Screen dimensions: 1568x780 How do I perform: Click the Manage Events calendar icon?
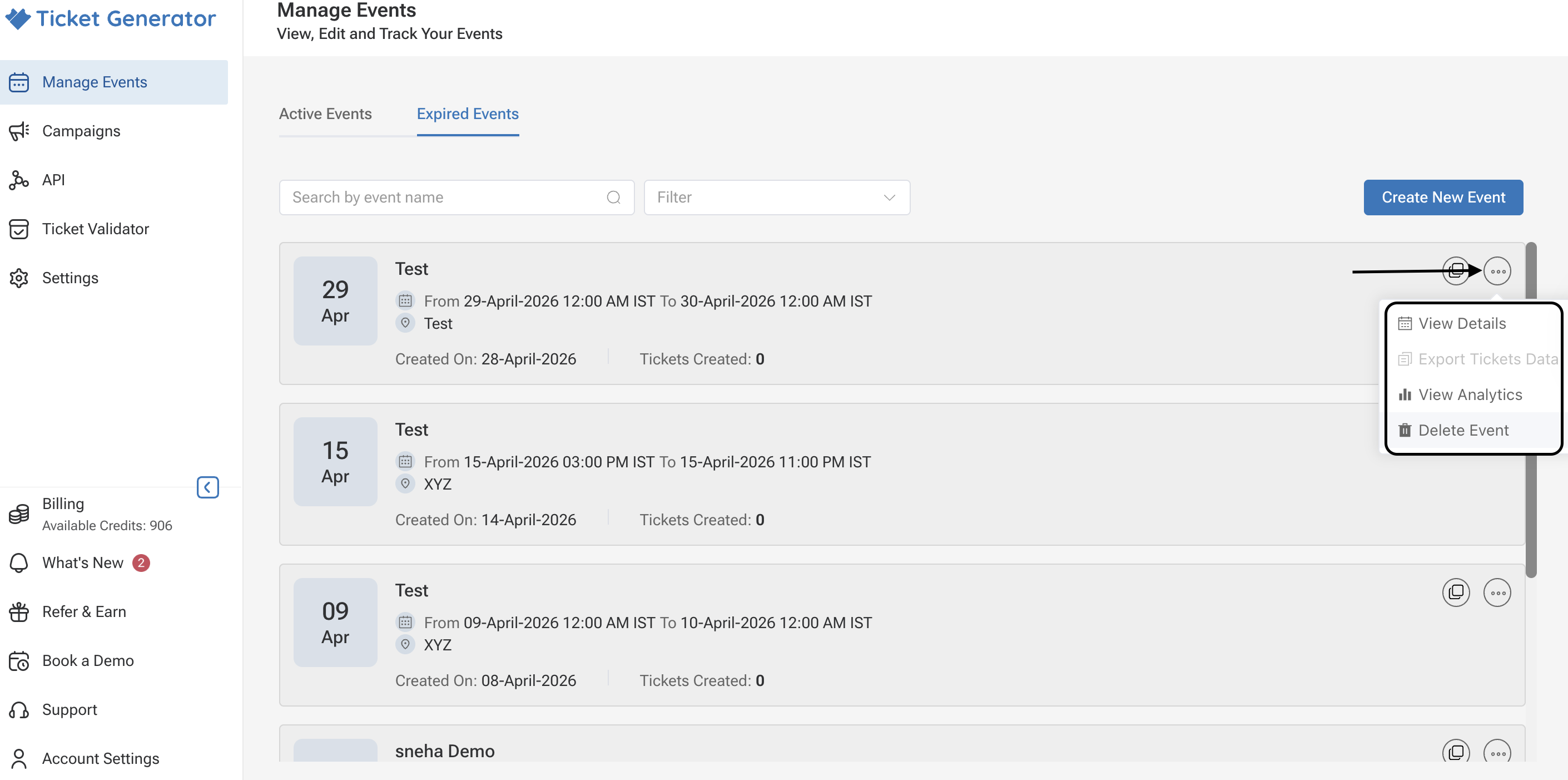19,82
